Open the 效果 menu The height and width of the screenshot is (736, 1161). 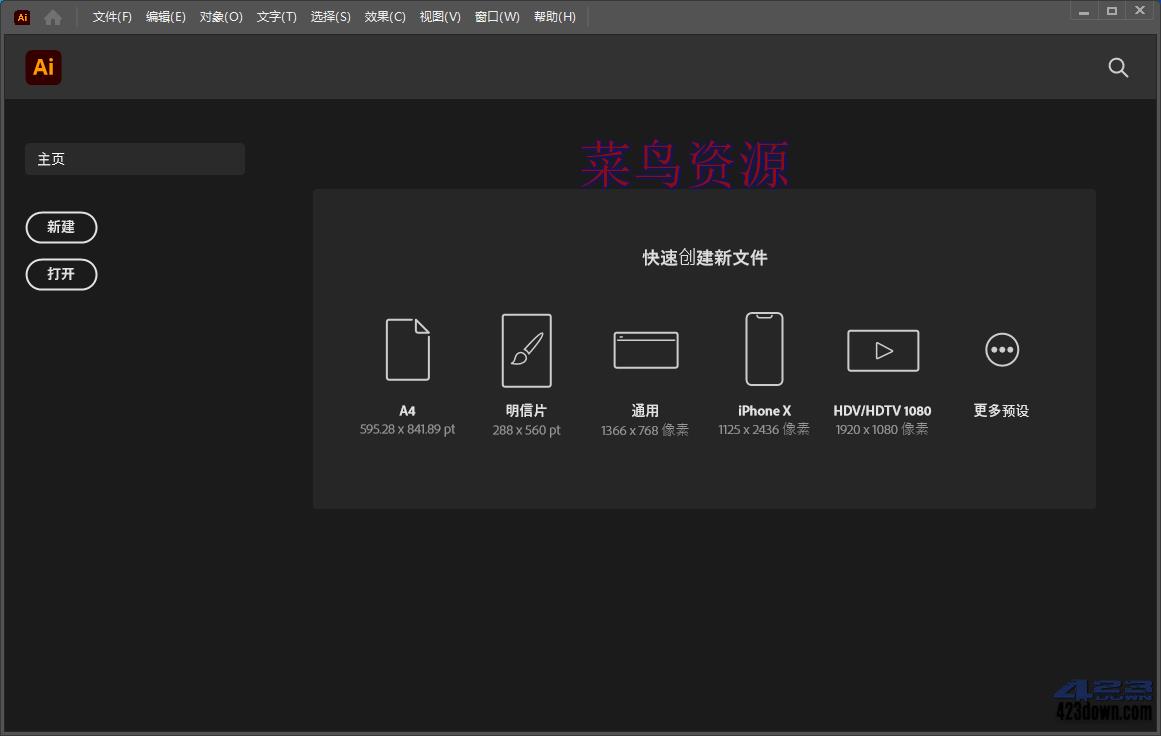(384, 16)
